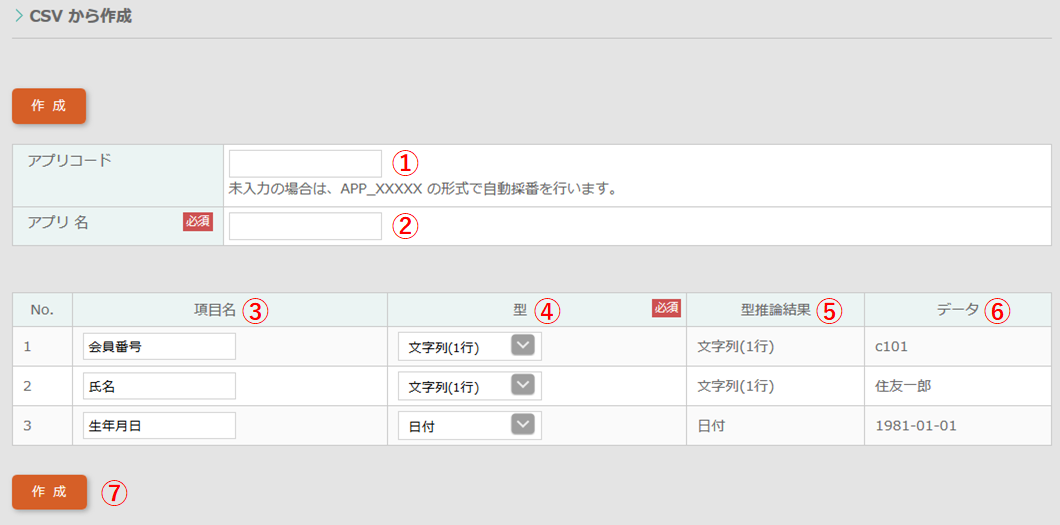Click the circled 6 beside データ header
The image size is (1060, 525).
[x=997, y=311]
